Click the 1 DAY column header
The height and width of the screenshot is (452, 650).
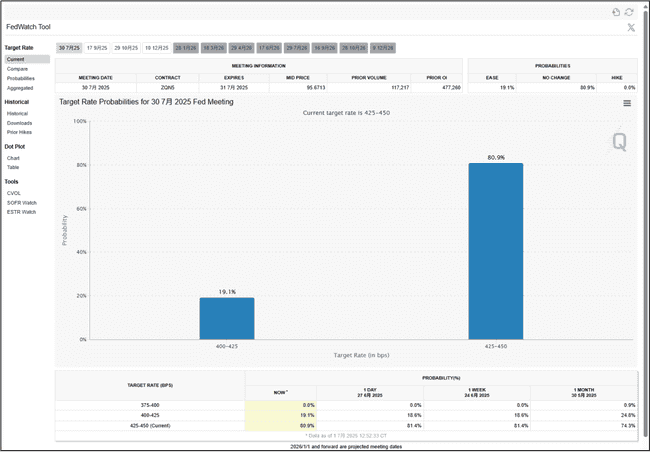tap(370, 393)
